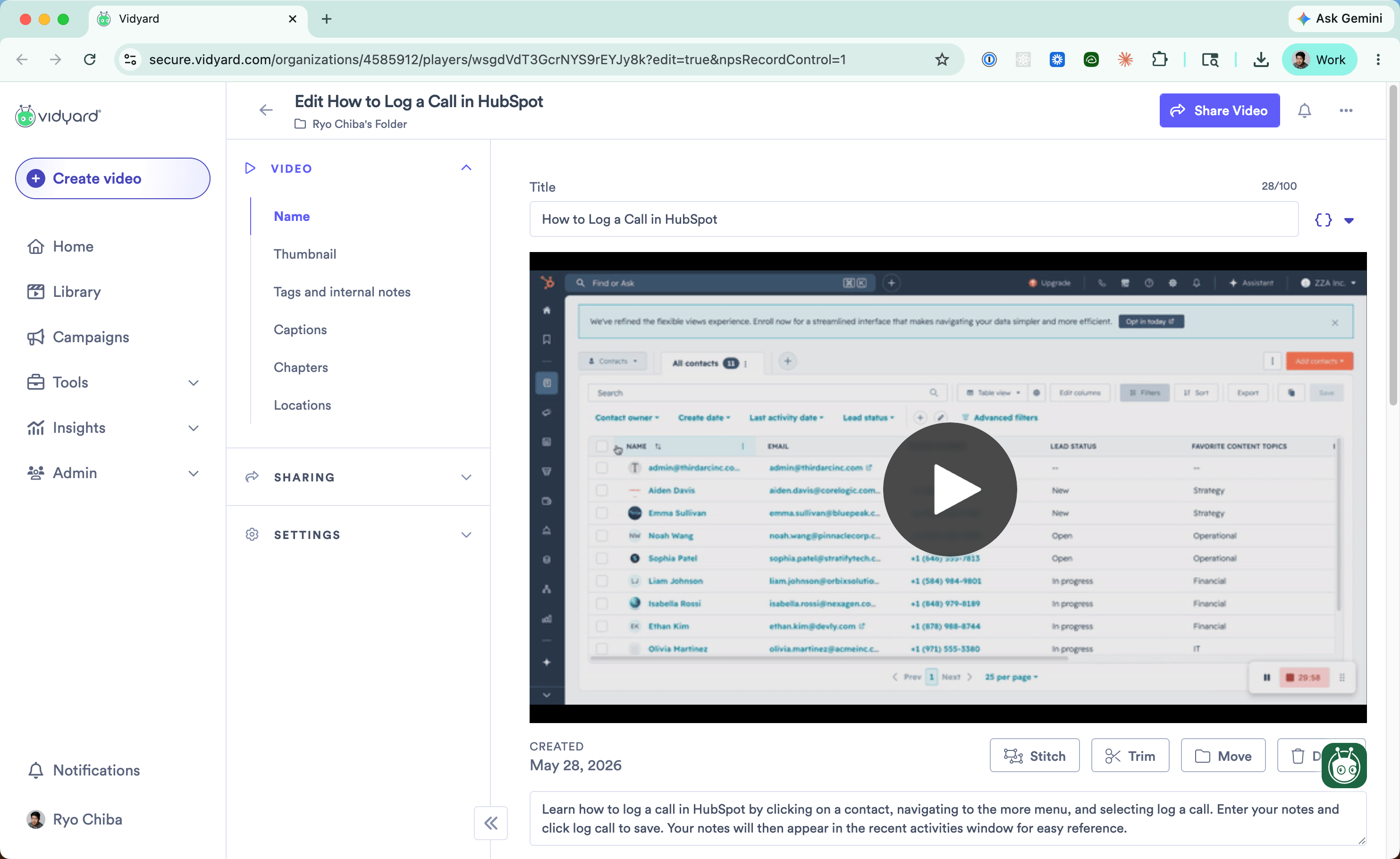
Task: Select the Chapters tab
Action: click(301, 368)
